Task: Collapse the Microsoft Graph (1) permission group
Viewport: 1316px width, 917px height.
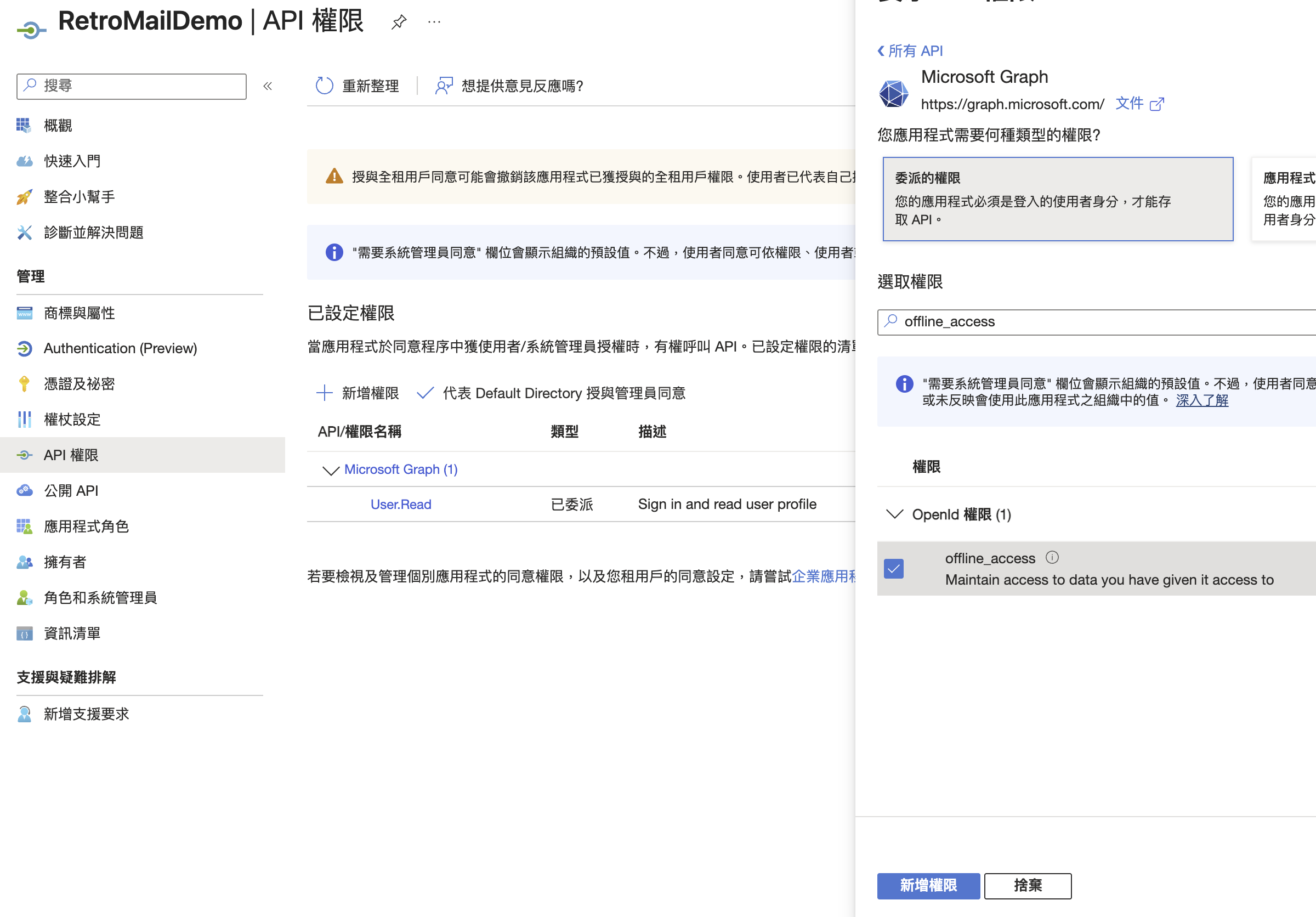Action: pos(331,470)
